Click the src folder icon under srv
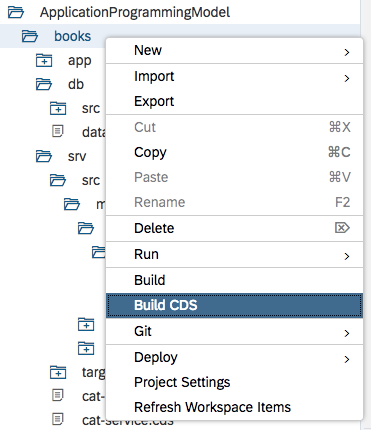The width and height of the screenshot is (371, 430). (58, 180)
